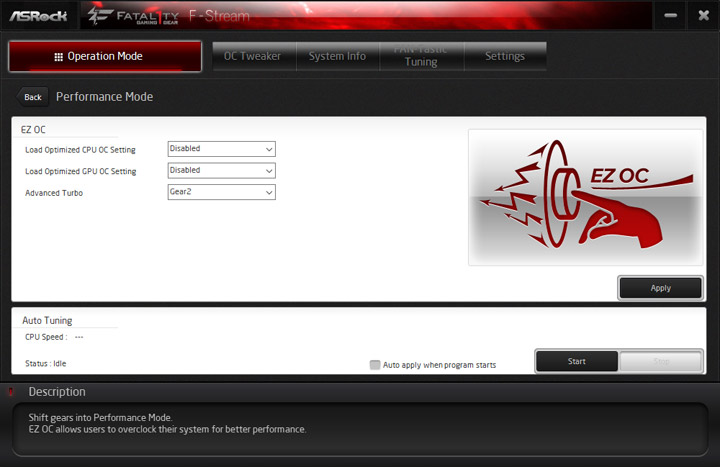Select the Operation Mode tab
This screenshot has width=720, height=467.
(x=105, y=56)
